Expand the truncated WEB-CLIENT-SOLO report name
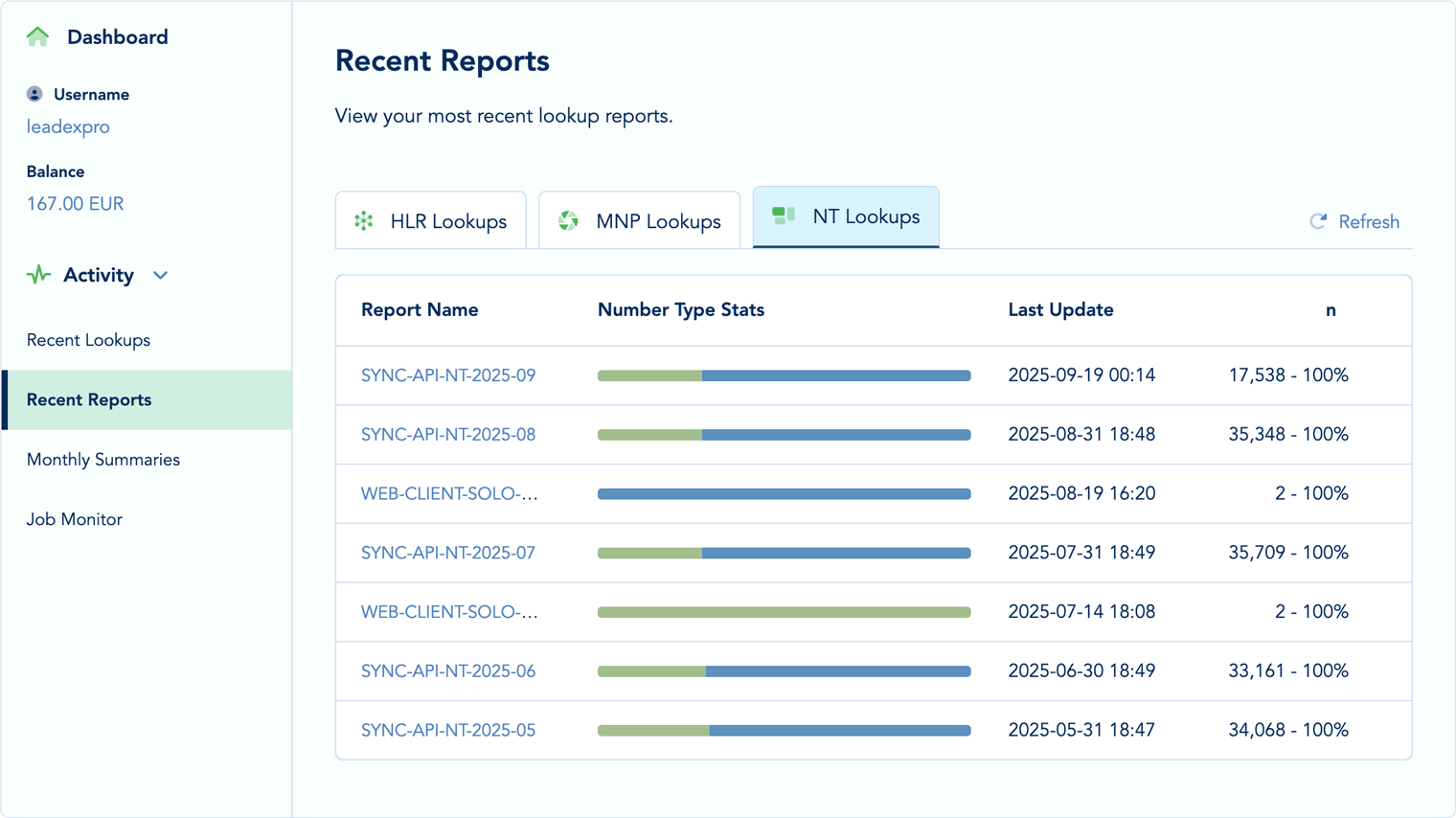The width and height of the screenshot is (1456, 818). [x=449, y=493]
